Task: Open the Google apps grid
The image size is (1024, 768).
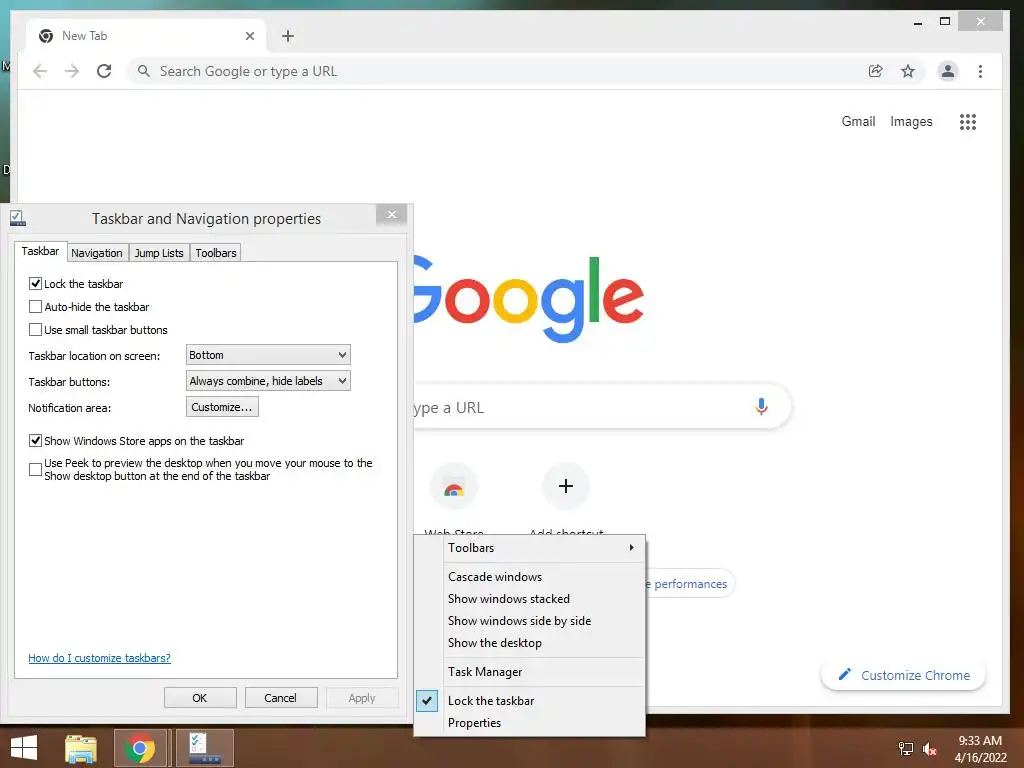Action: (968, 121)
